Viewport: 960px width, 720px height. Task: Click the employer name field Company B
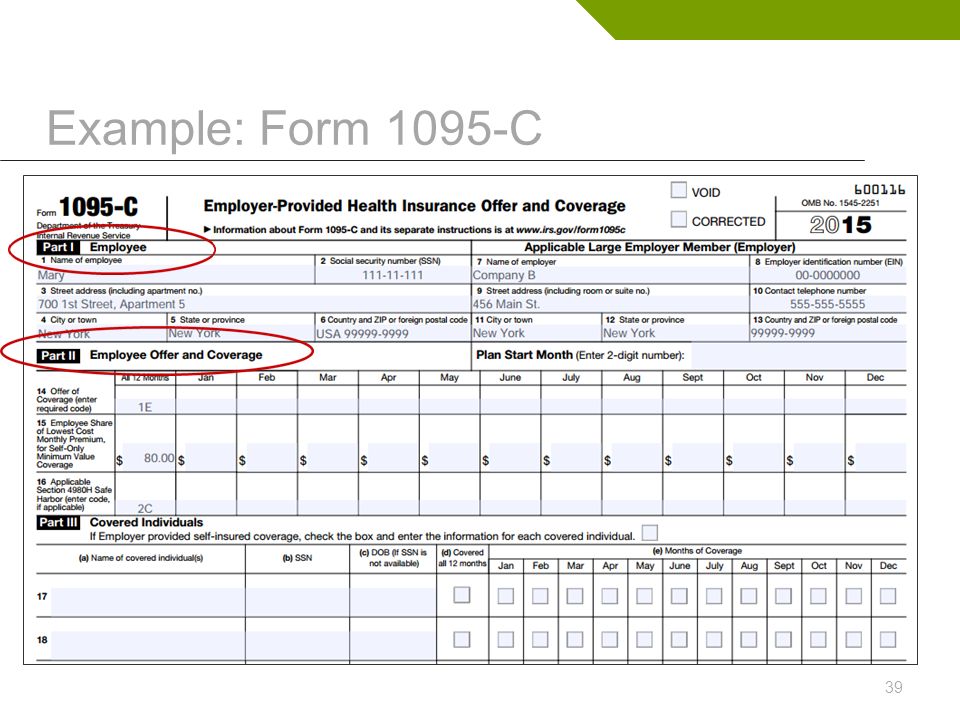point(610,275)
